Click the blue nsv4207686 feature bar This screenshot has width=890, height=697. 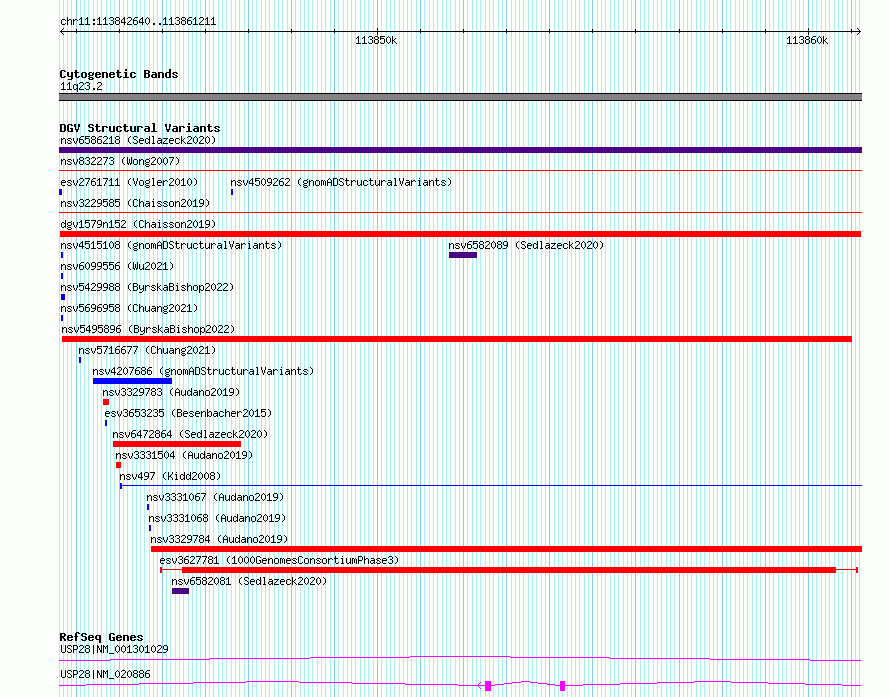tap(132, 381)
